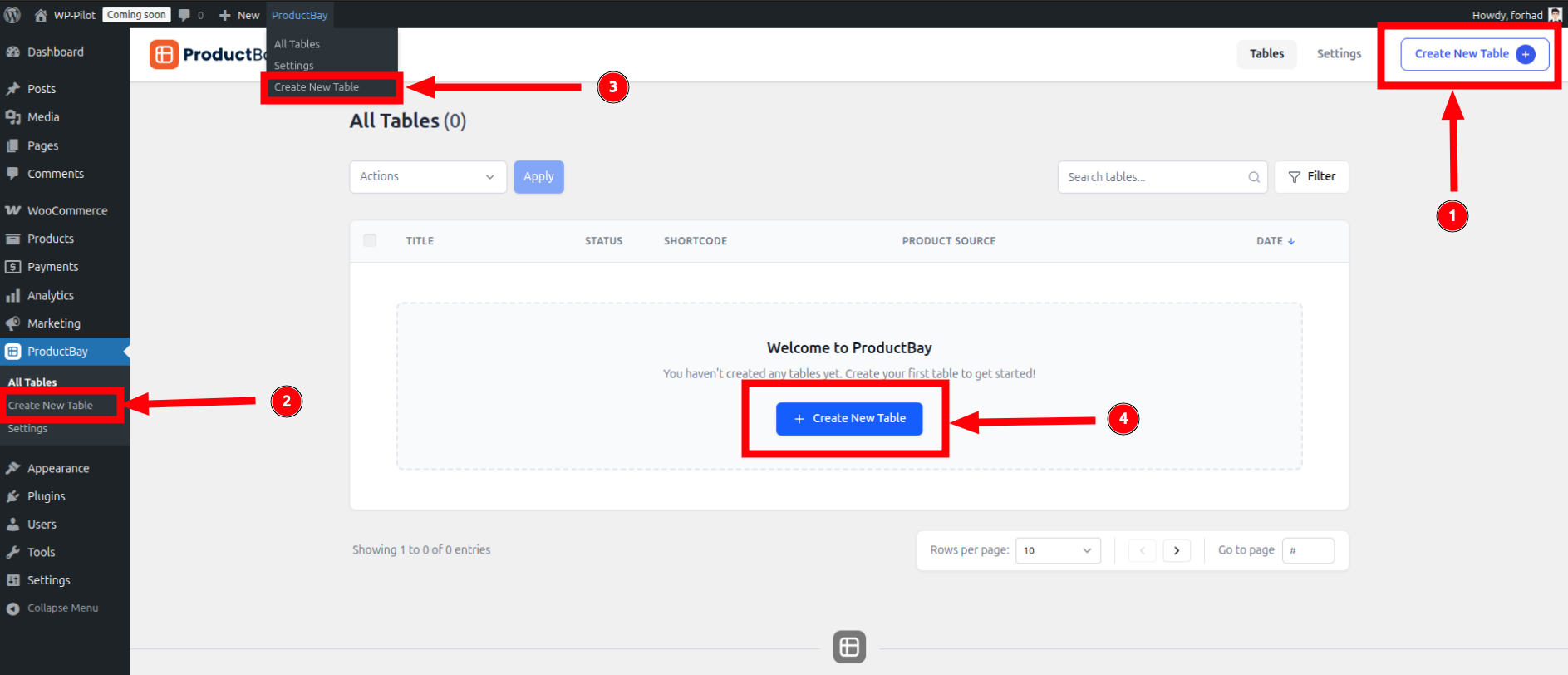The image size is (1568, 675).
Task: Open the Actions bulk dropdown
Action: coord(428,177)
